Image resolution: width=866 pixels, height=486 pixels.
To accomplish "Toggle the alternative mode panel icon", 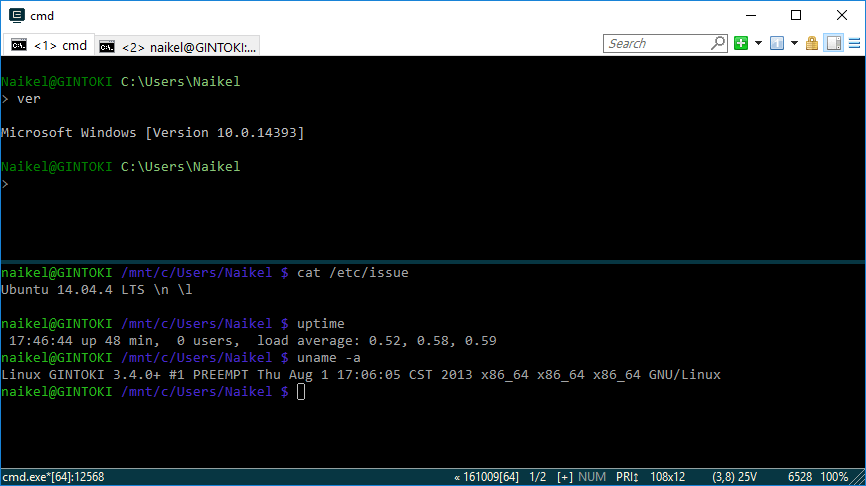I will (x=832, y=44).
